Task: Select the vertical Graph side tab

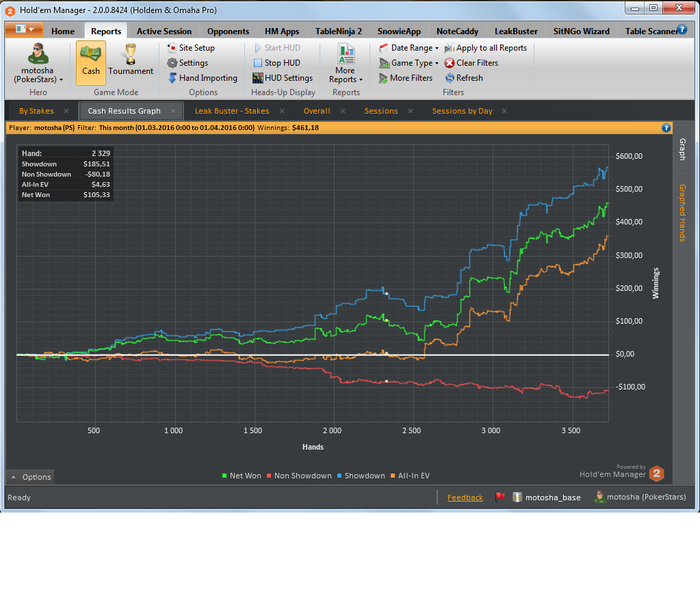Action: tap(683, 149)
